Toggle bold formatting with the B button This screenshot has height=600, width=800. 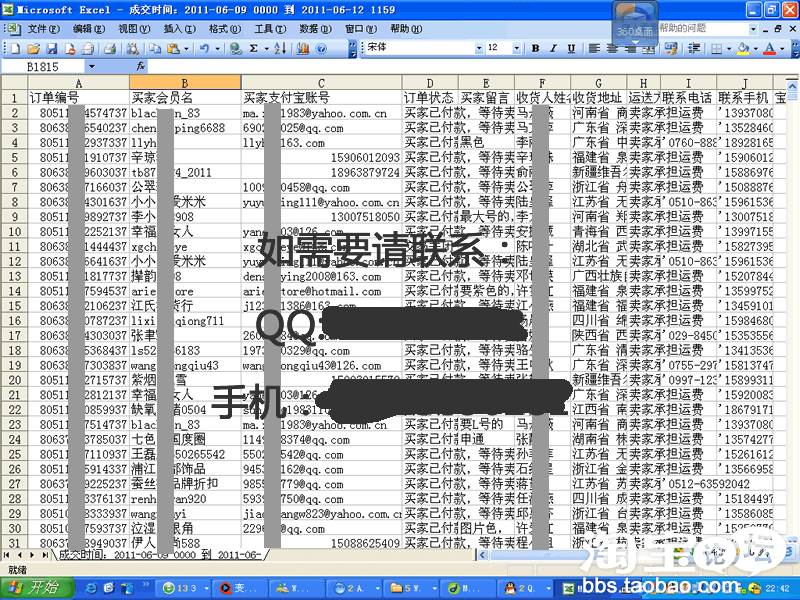533,47
